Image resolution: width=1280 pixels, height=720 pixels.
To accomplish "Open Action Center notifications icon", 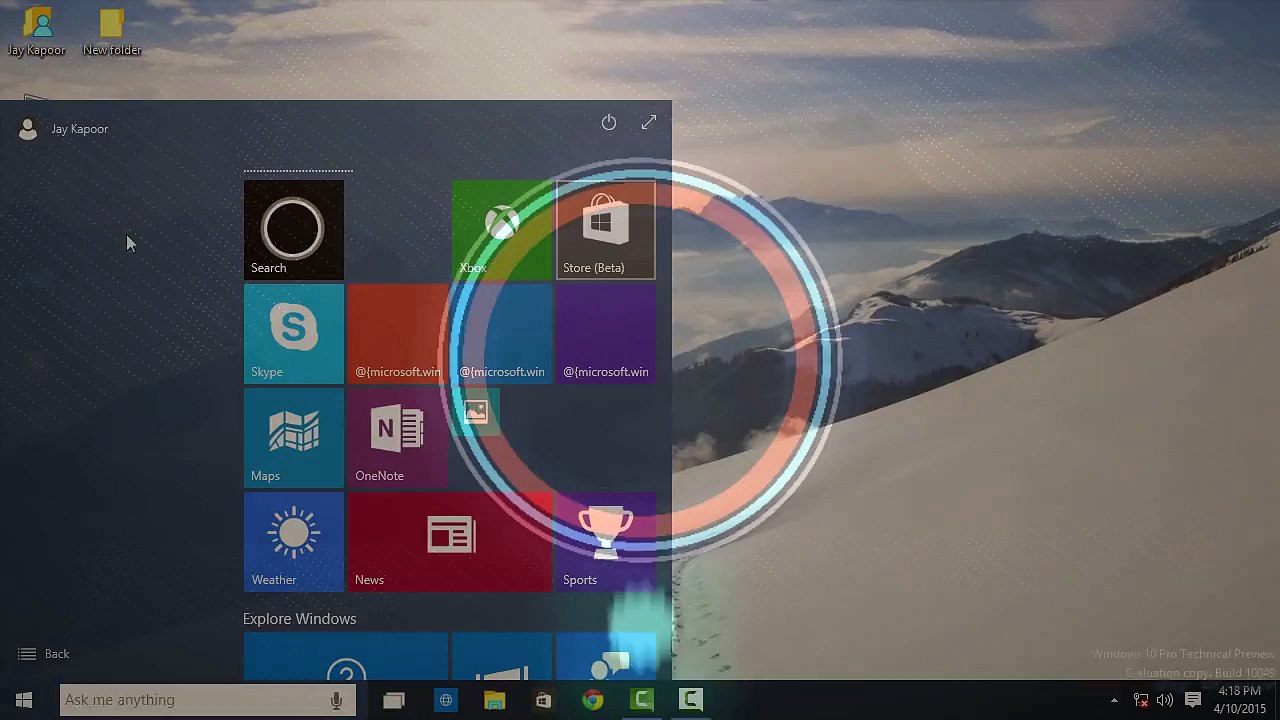I will (x=1193, y=700).
